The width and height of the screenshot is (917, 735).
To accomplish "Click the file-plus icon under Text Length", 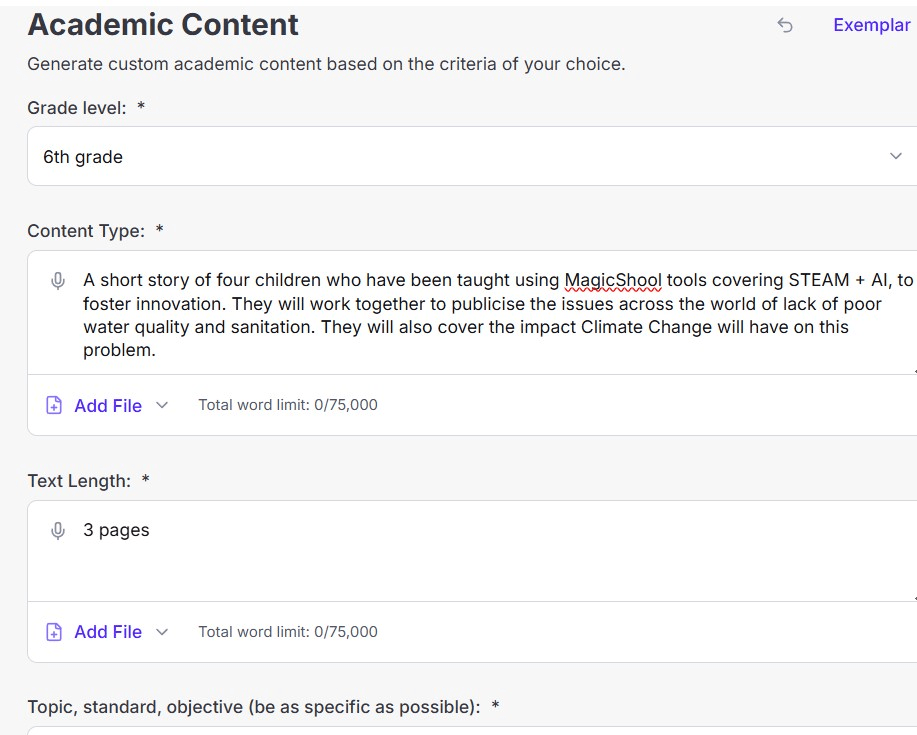I will pos(54,632).
